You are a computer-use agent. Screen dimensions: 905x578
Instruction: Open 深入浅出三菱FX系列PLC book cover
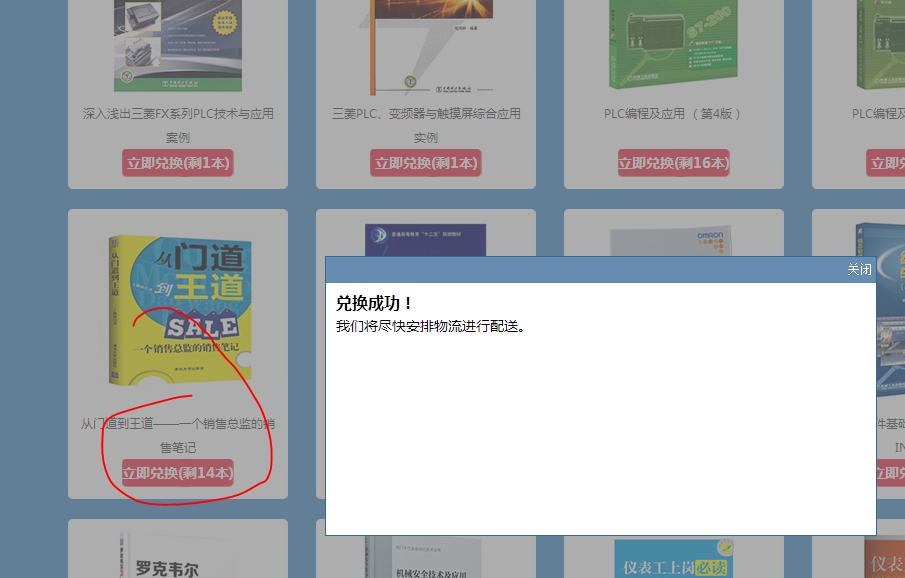point(178,46)
